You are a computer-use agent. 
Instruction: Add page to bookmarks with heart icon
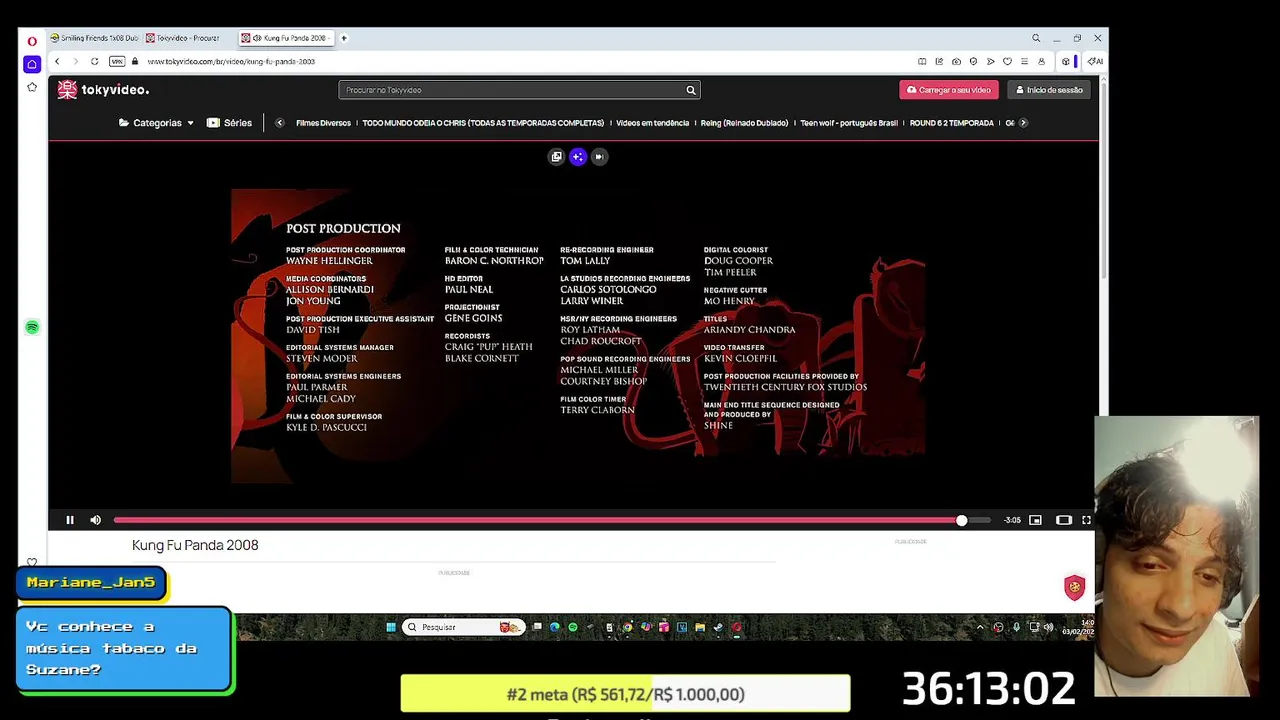pyautogui.click(x=1007, y=61)
